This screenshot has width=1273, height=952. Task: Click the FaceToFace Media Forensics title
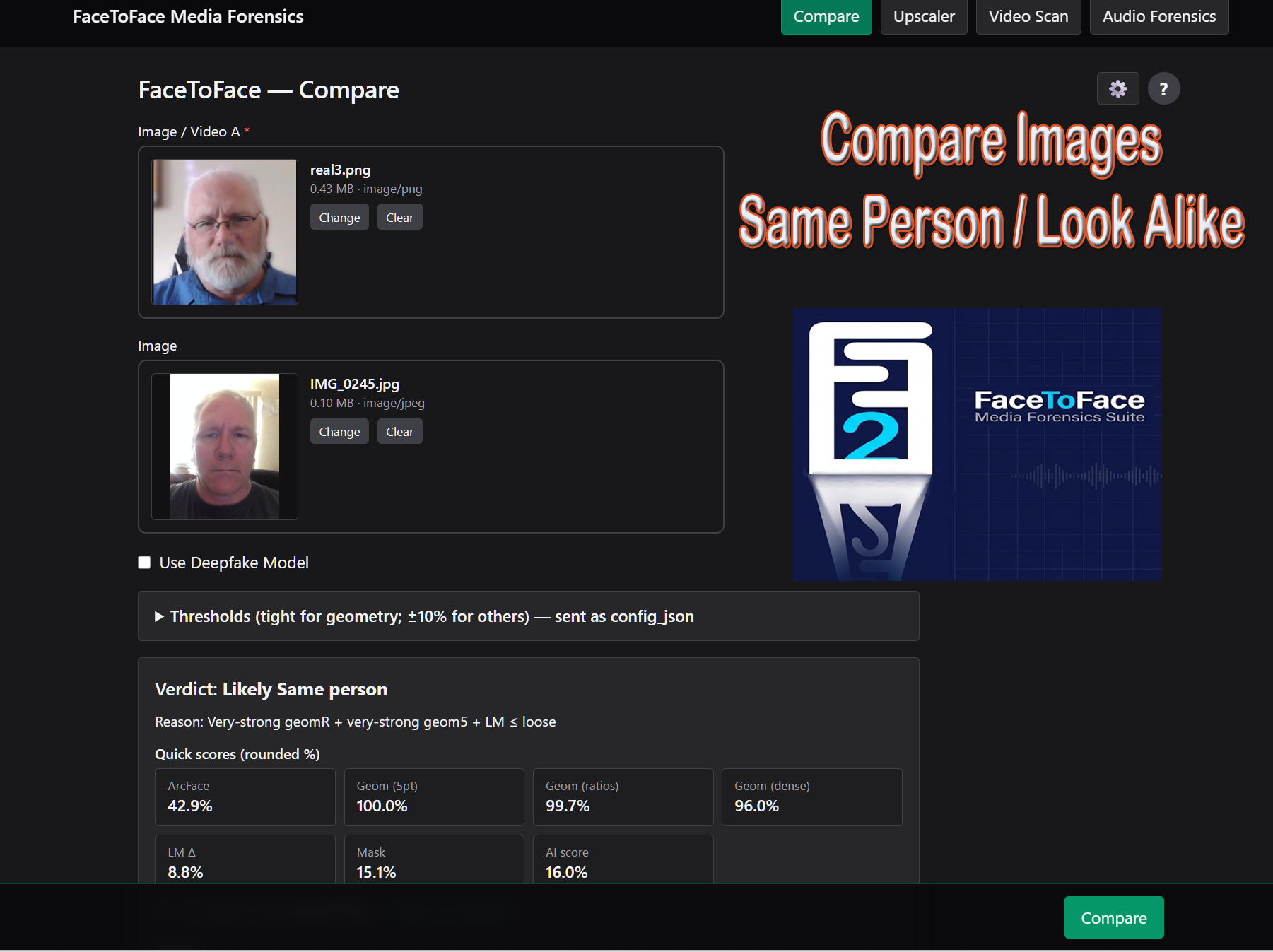pos(188,16)
